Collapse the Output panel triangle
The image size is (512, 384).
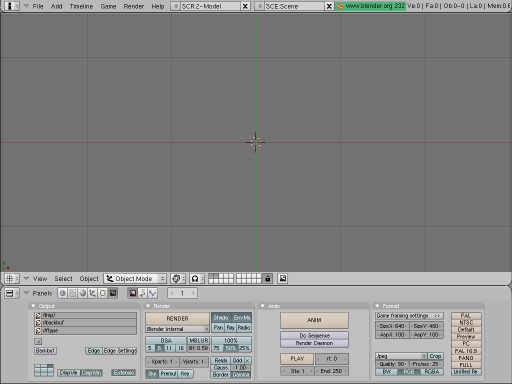(33, 306)
